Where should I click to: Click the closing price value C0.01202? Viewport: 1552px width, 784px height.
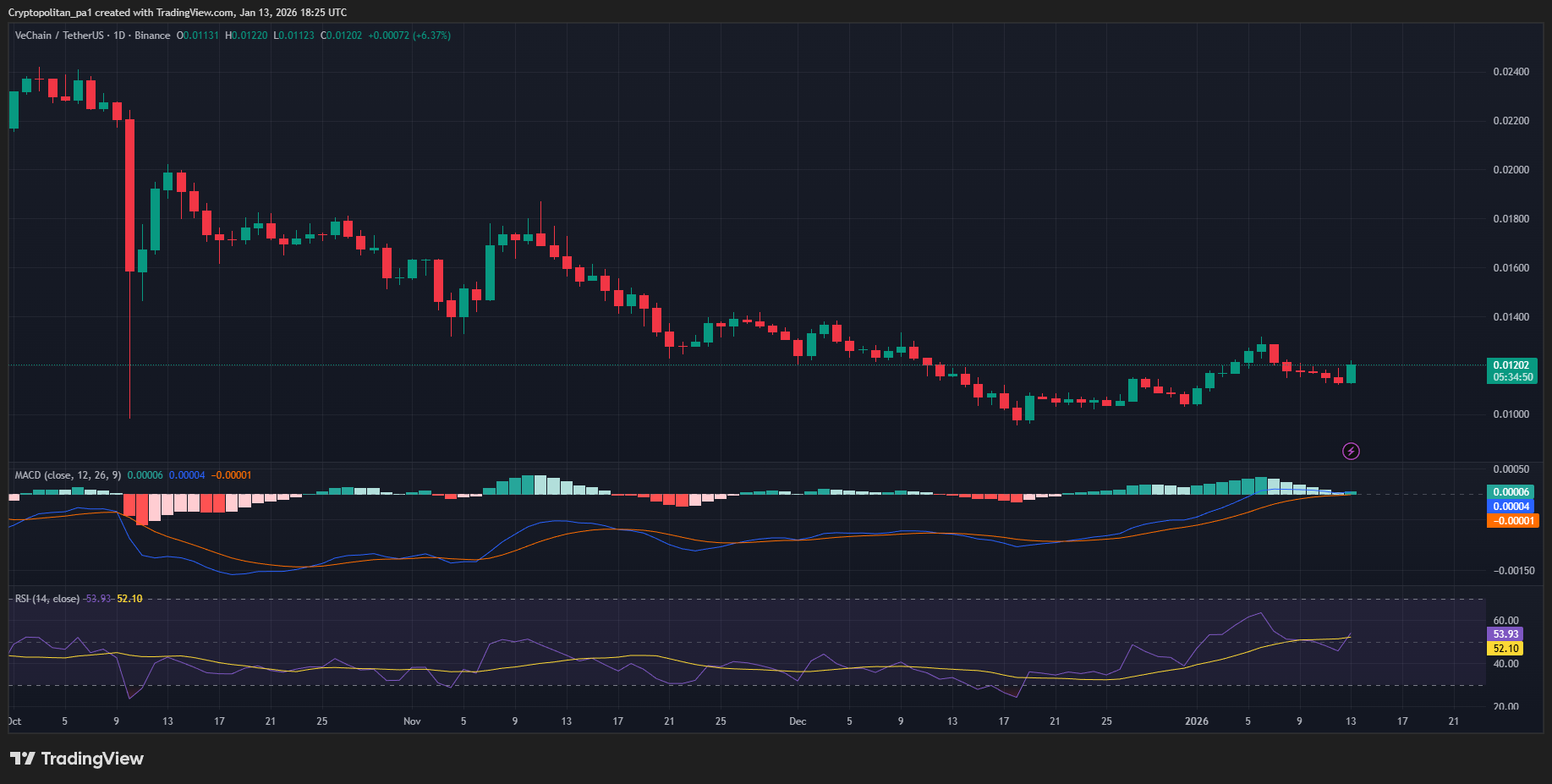pos(341,36)
